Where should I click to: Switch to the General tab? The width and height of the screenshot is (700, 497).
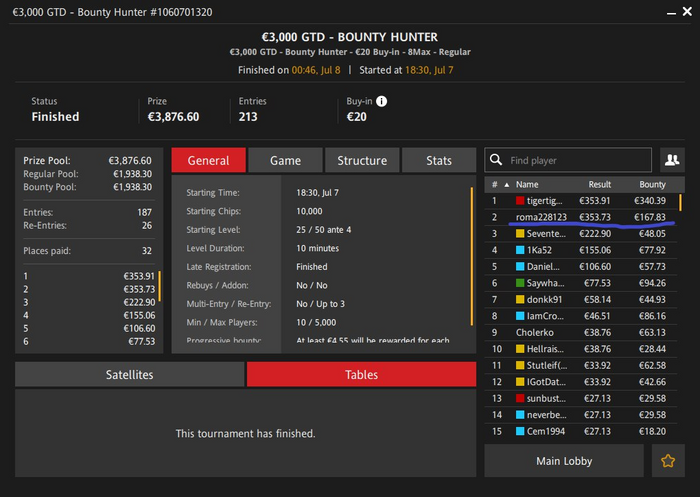208,160
